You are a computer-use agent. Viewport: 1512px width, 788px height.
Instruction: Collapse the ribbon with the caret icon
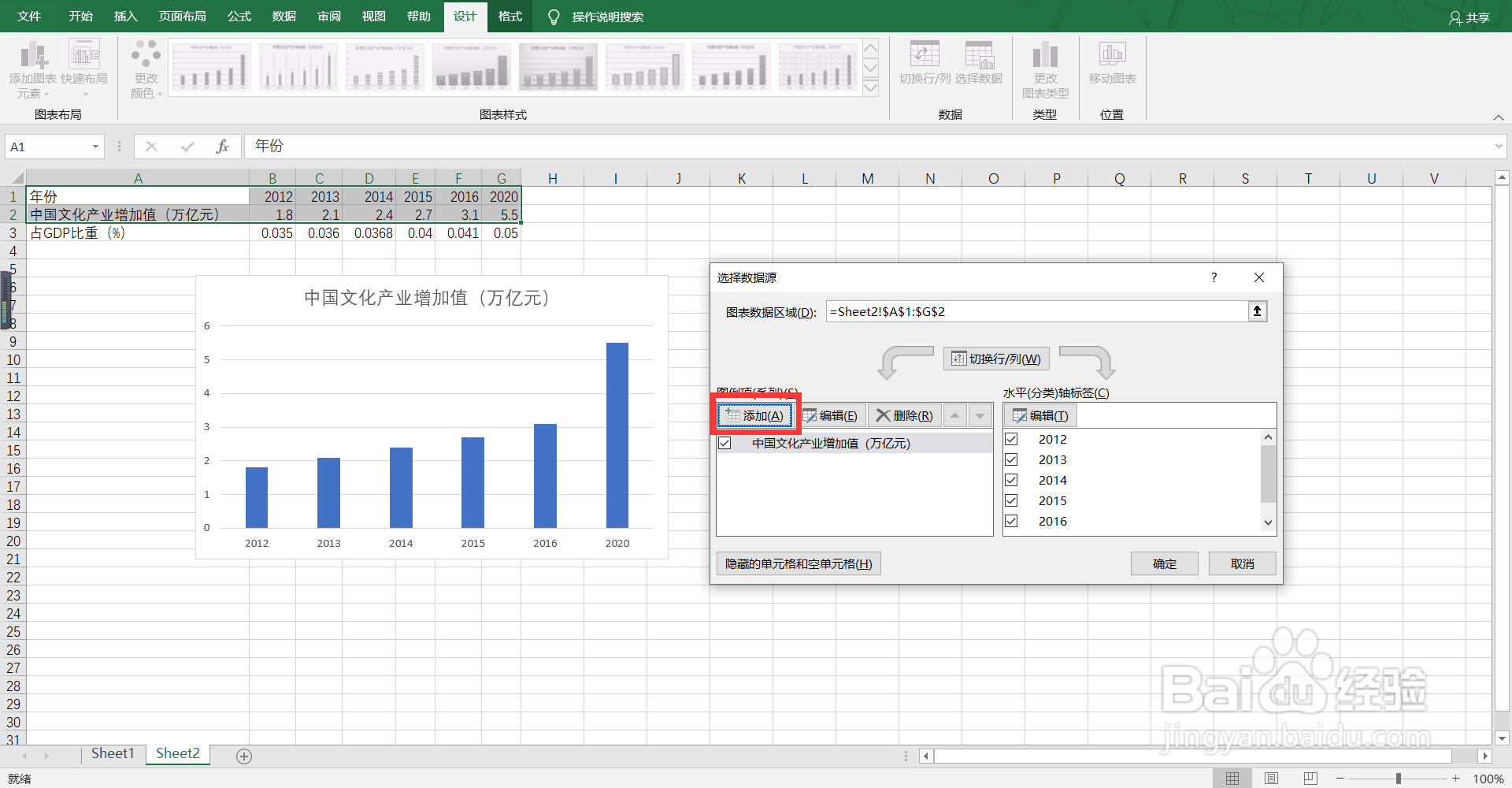coord(1498,117)
